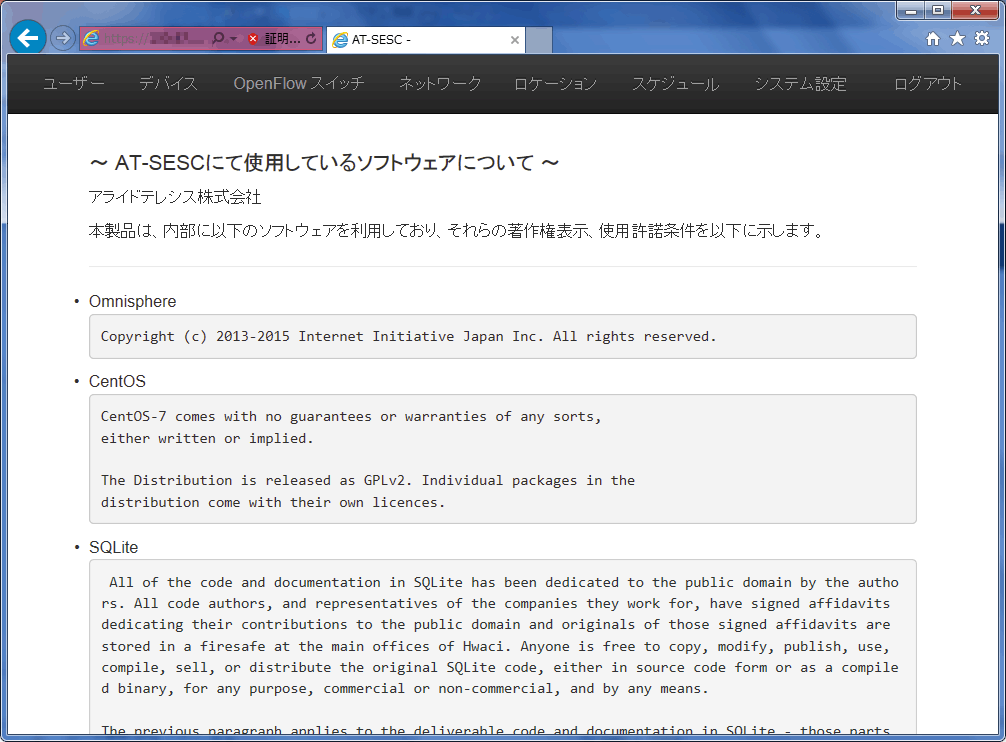1006x742 pixels.
Task: Click the CentOS-7 license text box
Action: [x=502, y=459]
